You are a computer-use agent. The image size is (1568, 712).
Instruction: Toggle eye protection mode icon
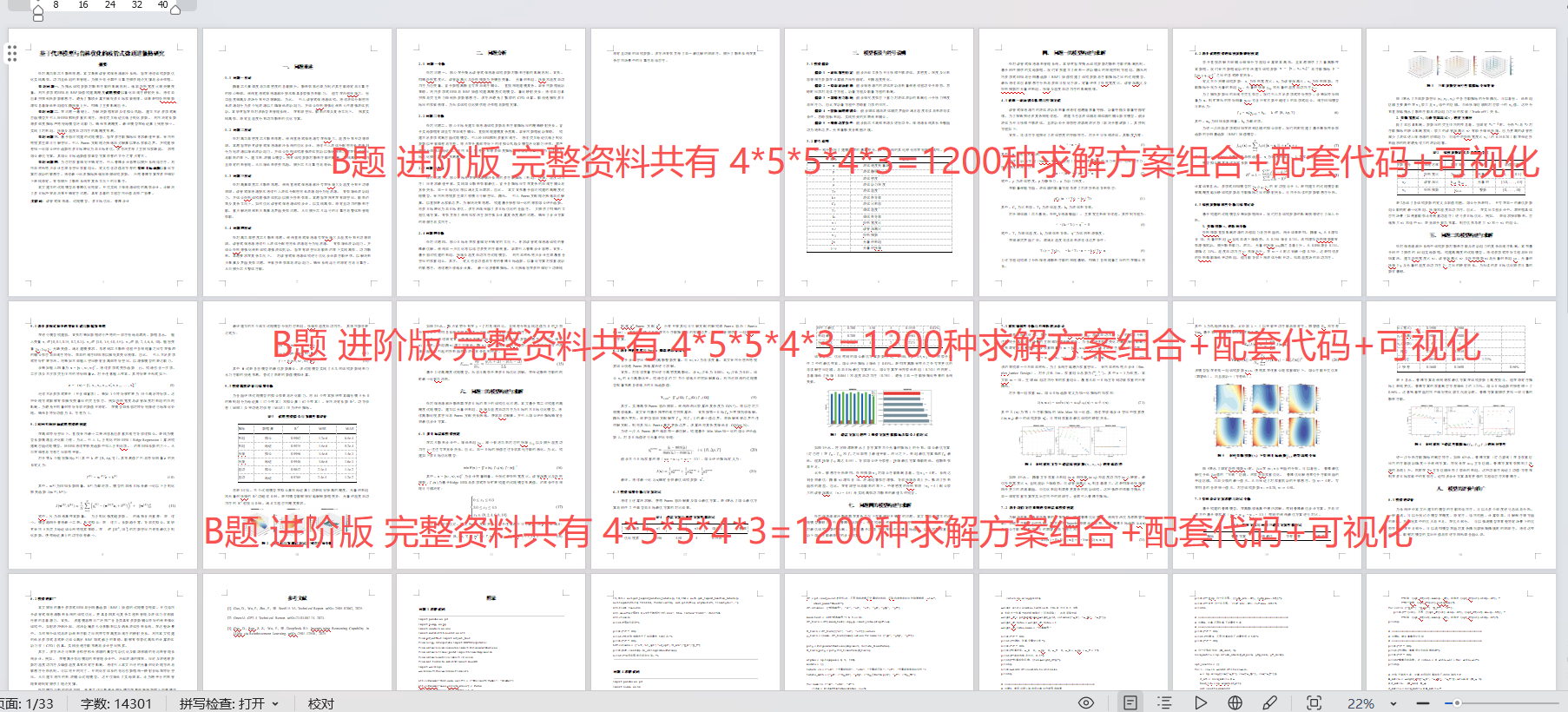coord(1085,702)
